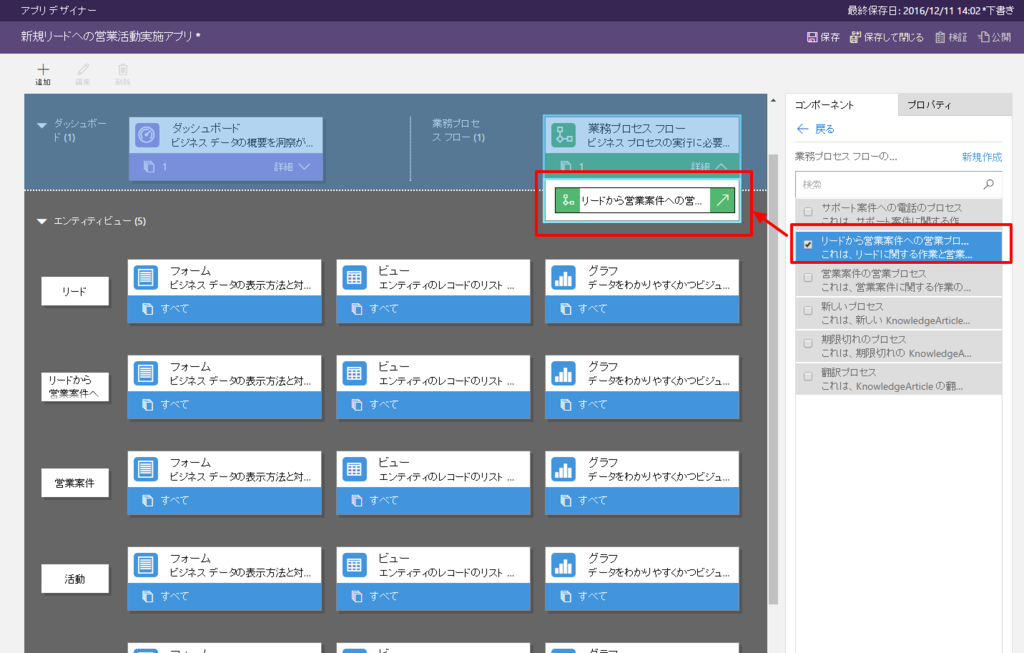Select the リードから営業案件へ entity label
The image size is (1024, 653).
click(x=74, y=387)
